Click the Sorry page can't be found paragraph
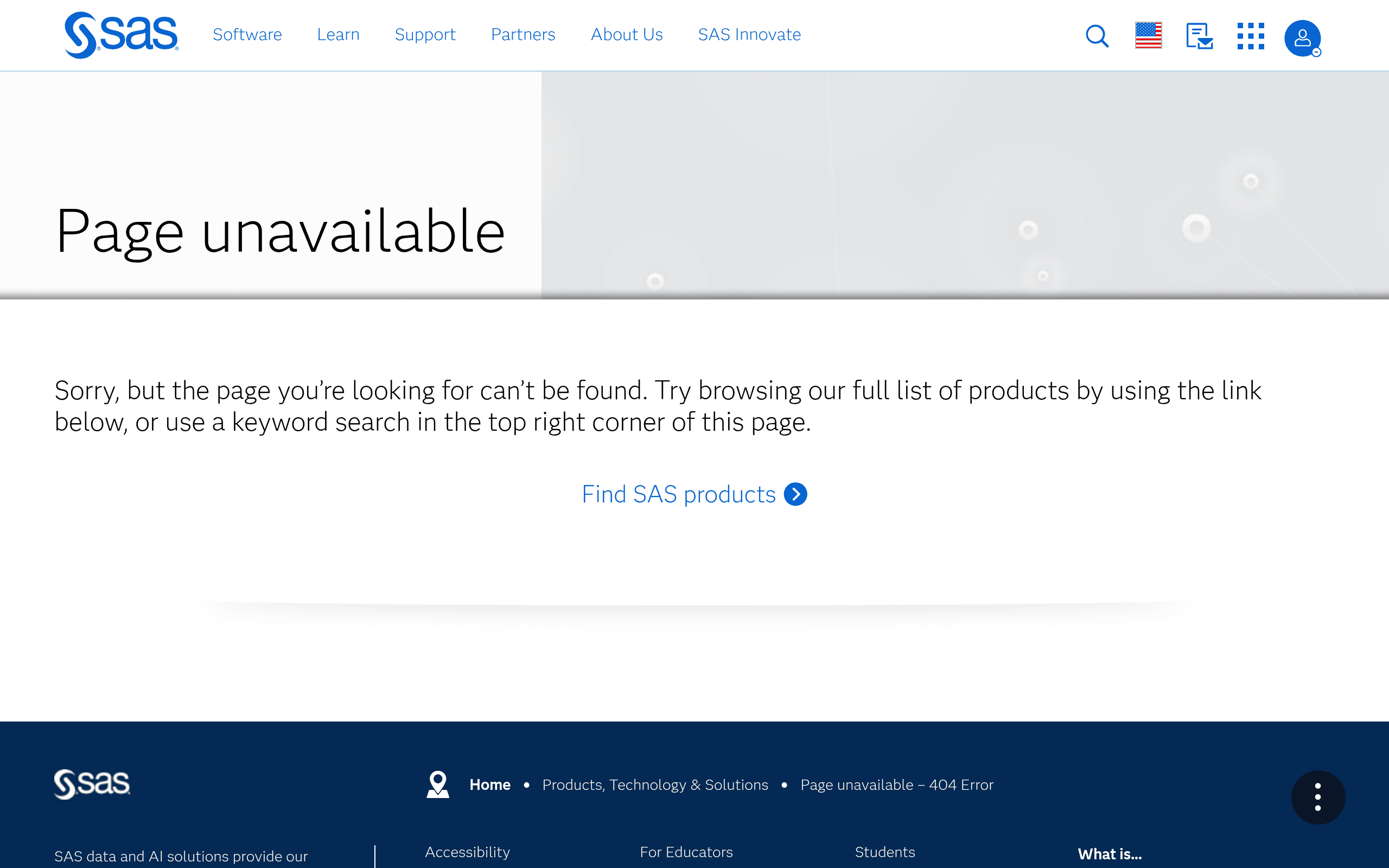The width and height of the screenshot is (1389, 868). pos(658,406)
